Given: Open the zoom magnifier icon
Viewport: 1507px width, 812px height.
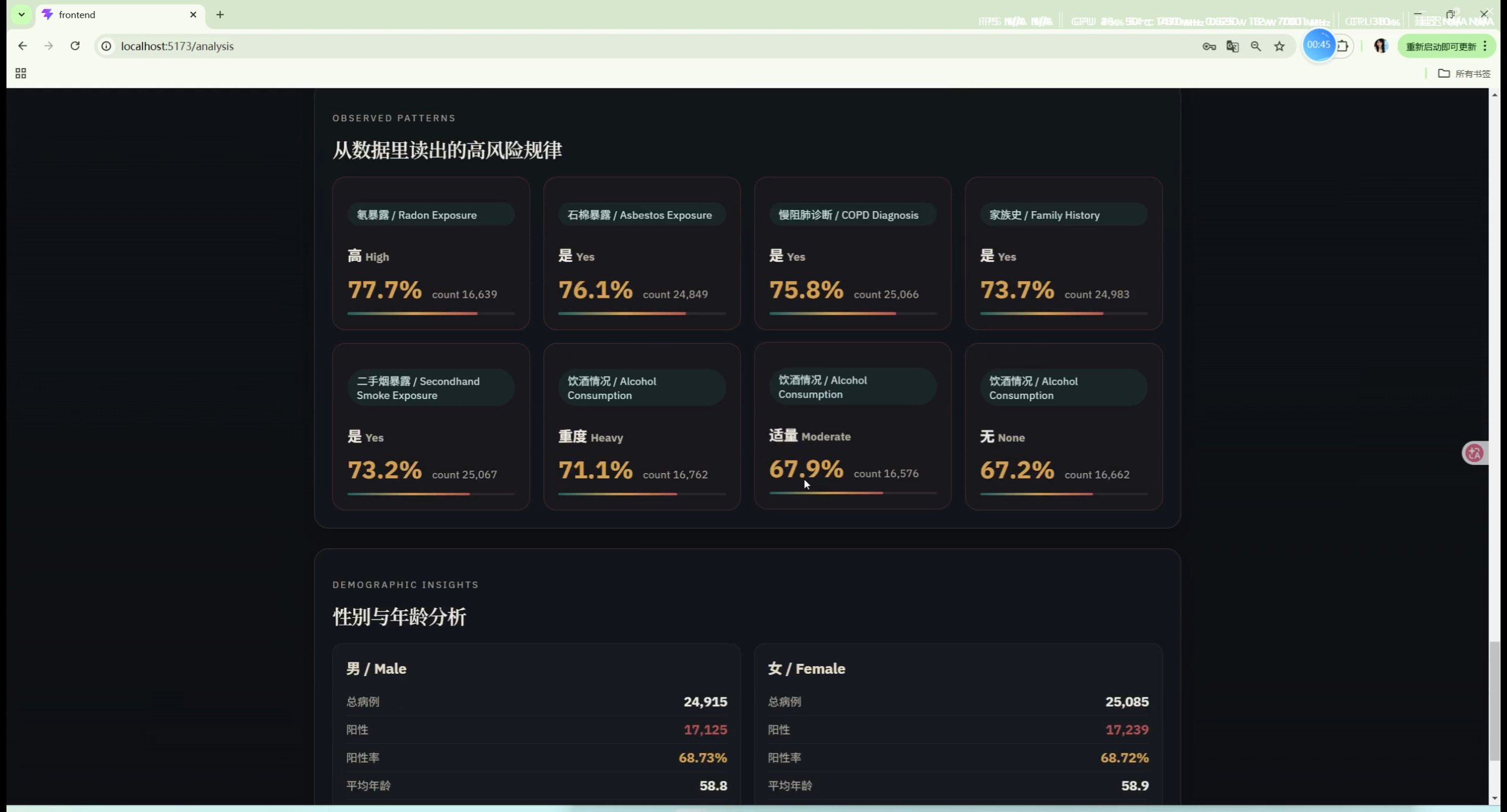Looking at the screenshot, I should (1256, 46).
